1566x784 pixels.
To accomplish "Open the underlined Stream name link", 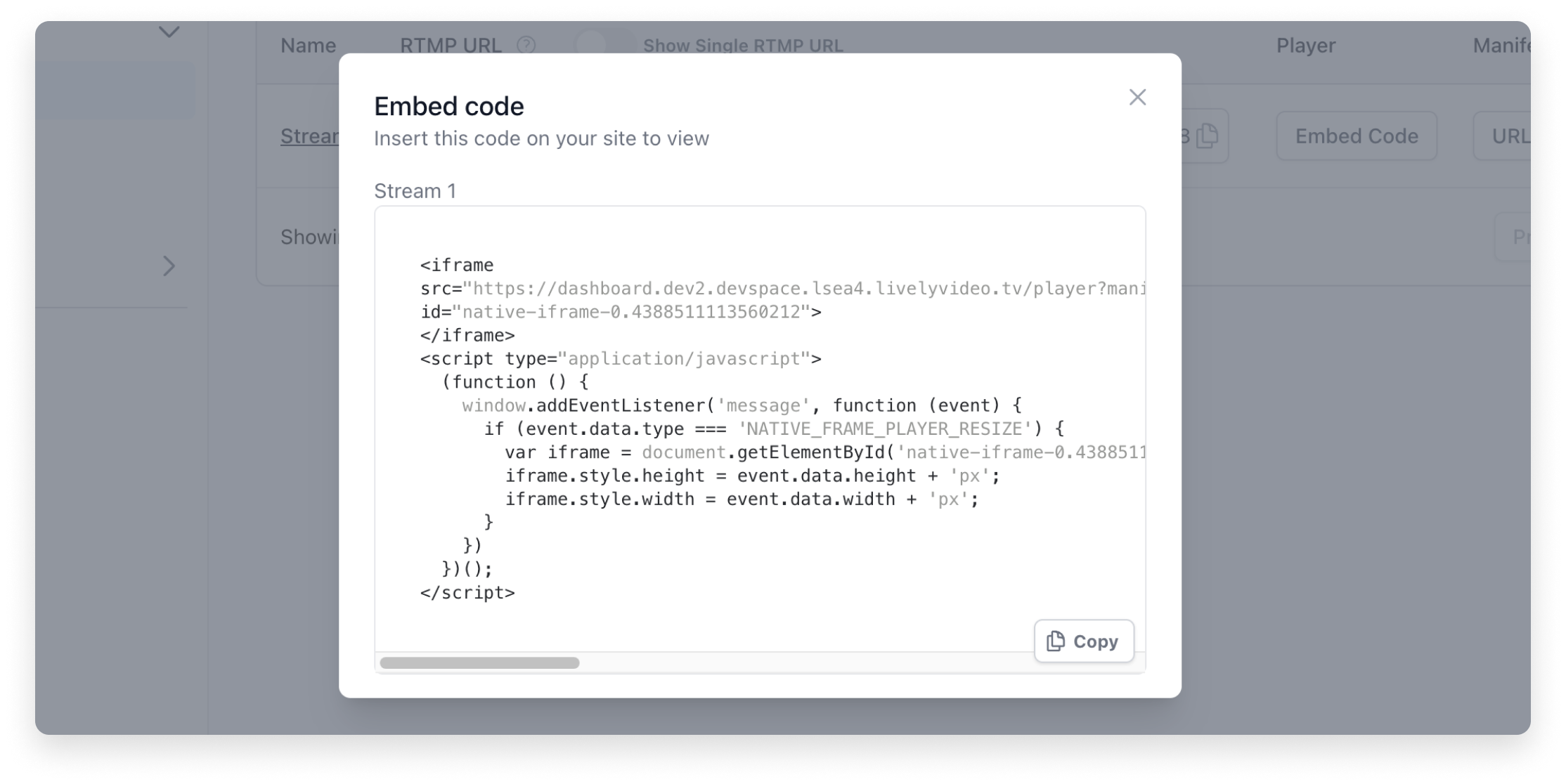I will tap(309, 136).
